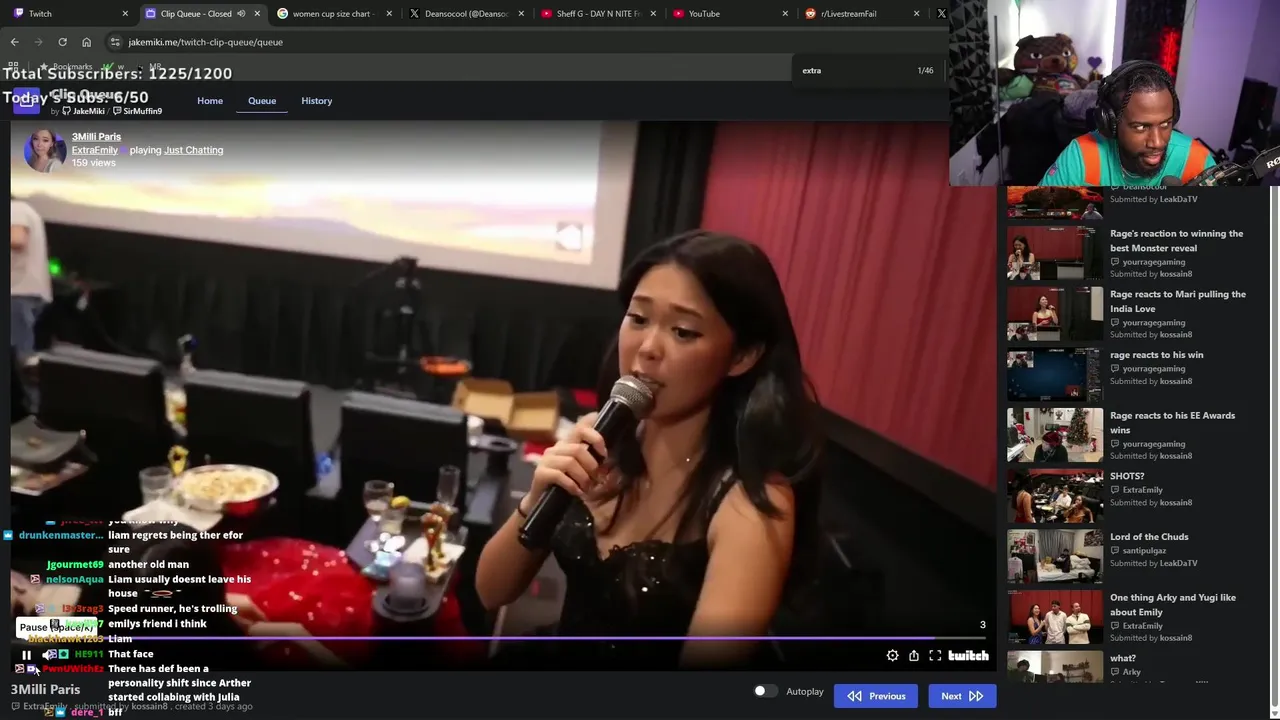Pause the Twitch clip playback
The width and height of the screenshot is (1280, 720).
pos(27,656)
